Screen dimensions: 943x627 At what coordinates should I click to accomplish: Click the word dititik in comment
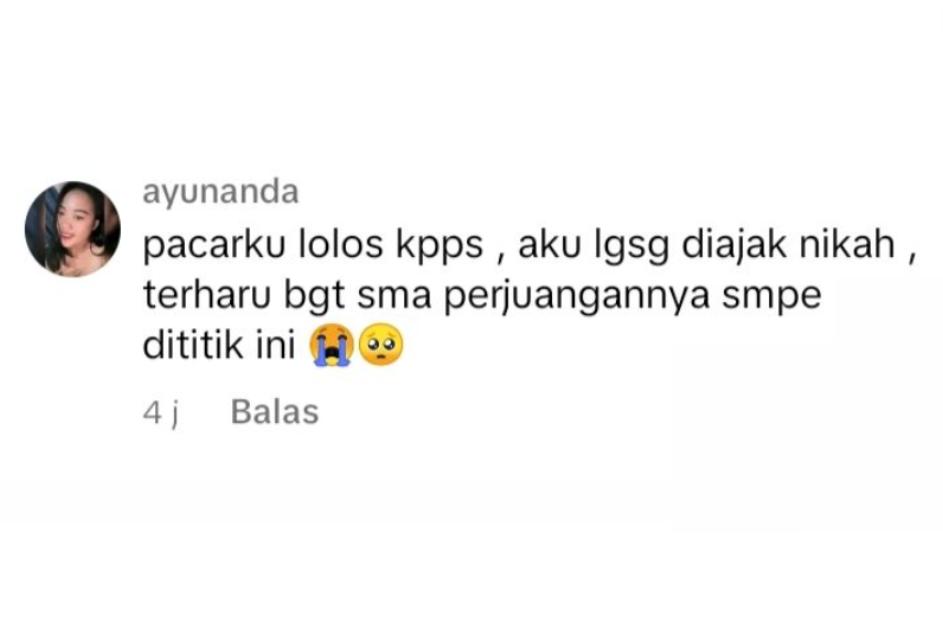point(193,345)
